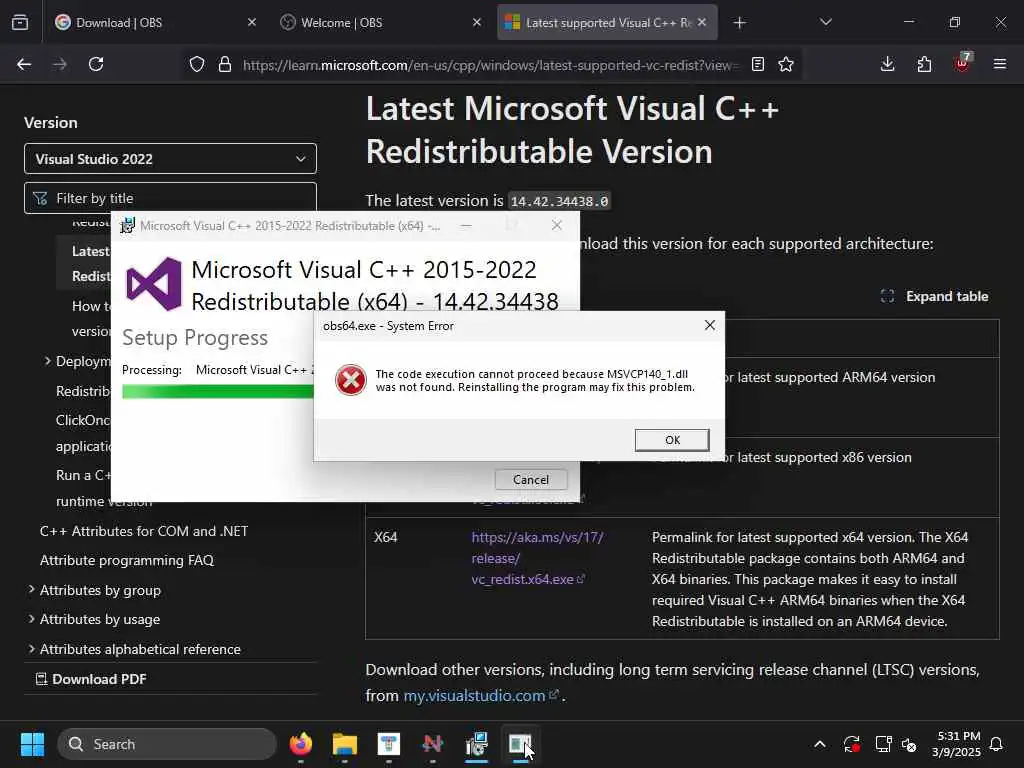
Task: Click the Visual Studio logo in installer
Action: [154, 284]
